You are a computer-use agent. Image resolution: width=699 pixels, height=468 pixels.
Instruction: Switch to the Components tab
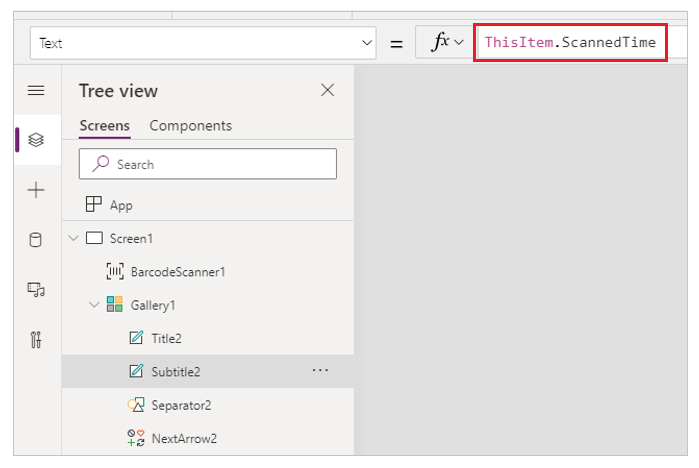point(190,126)
